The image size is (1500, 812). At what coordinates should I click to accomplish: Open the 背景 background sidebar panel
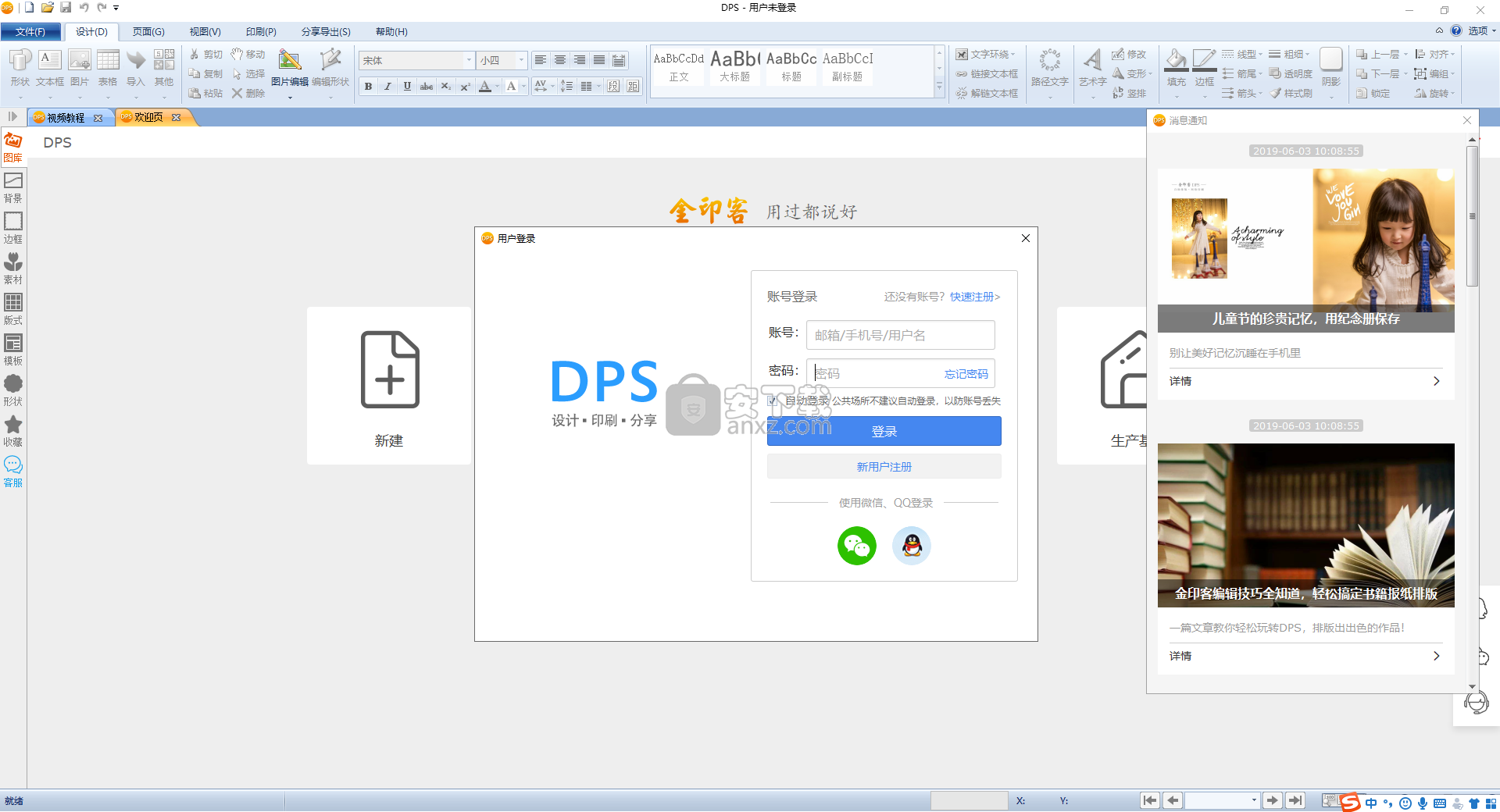pyautogui.click(x=12, y=187)
